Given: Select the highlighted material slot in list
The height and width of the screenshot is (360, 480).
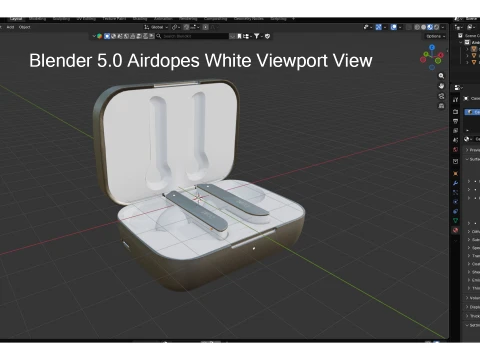Looking at the screenshot, I should point(472,112).
